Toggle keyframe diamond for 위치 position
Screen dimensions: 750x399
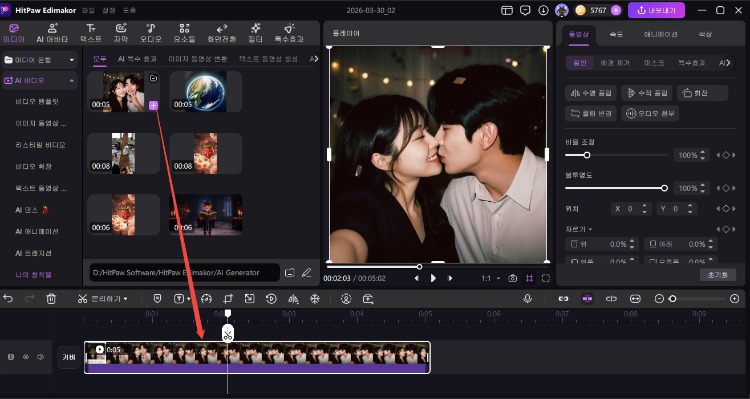pos(726,209)
